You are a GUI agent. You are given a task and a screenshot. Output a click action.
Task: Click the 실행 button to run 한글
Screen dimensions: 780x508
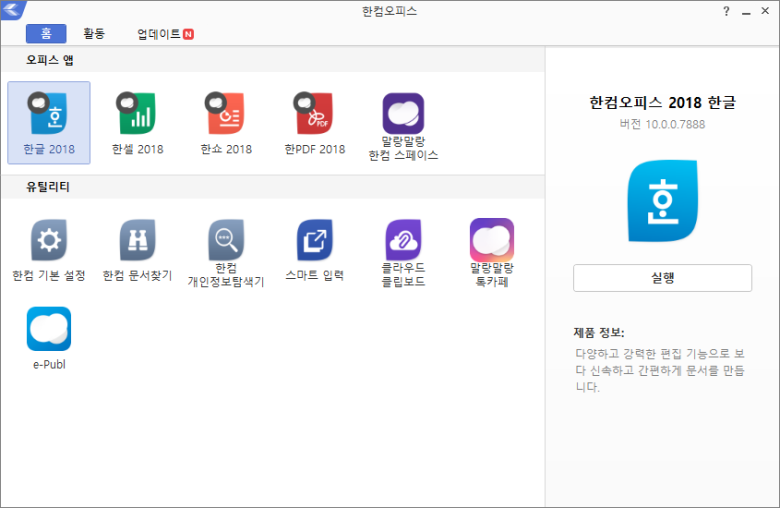[x=663, y=278]
